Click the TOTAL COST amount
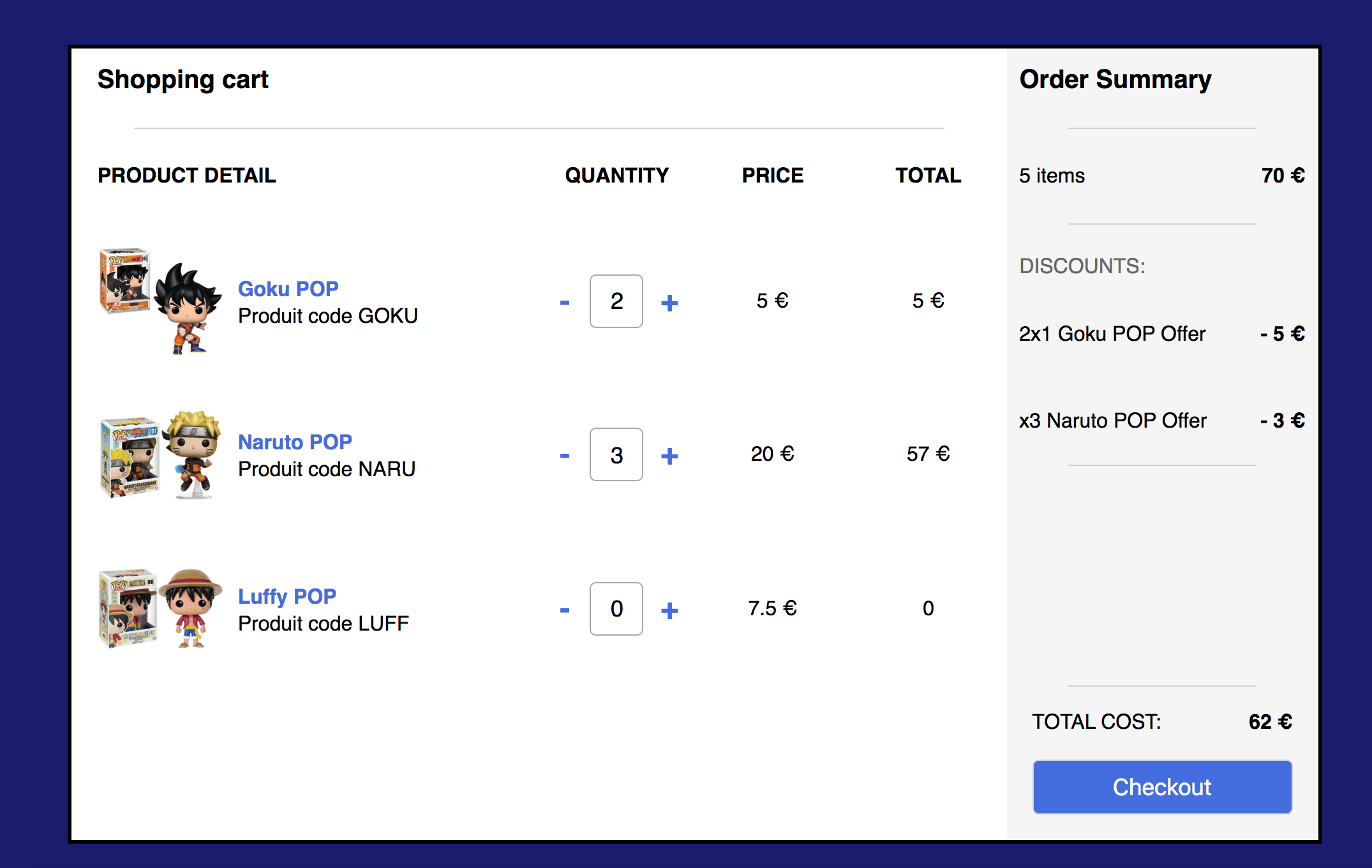The width and height of the screenshot is (1372, 868). 1269,722
